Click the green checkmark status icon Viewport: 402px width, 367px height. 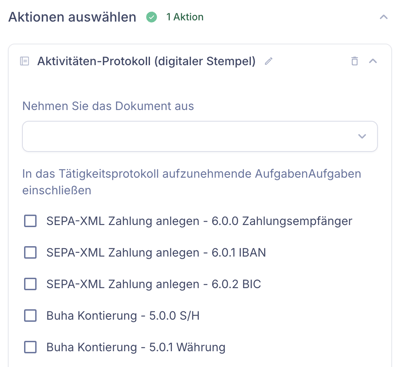point(152,17)
